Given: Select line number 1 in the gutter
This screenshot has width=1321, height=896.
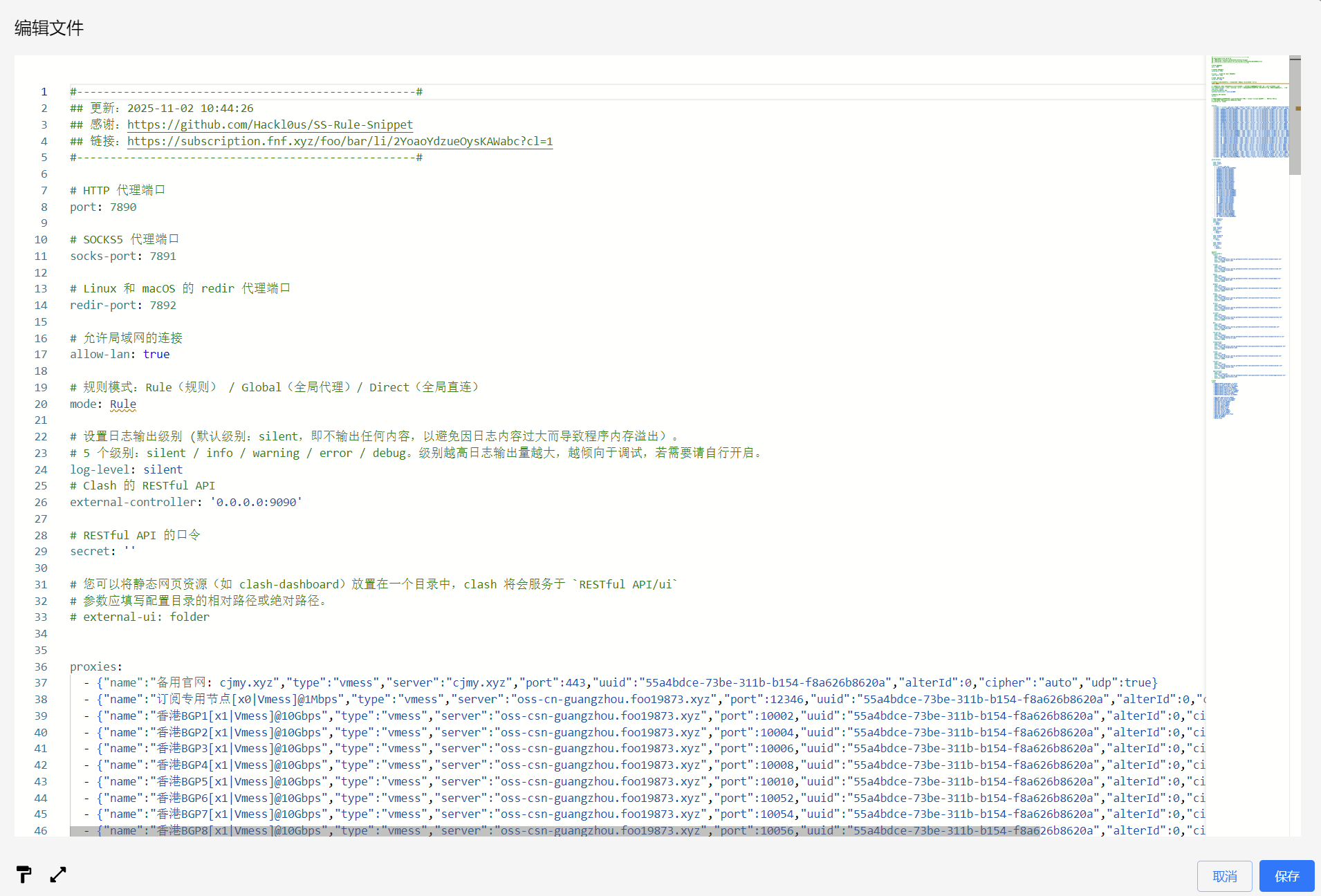Looking at the screenshot, I should point(44,92).
